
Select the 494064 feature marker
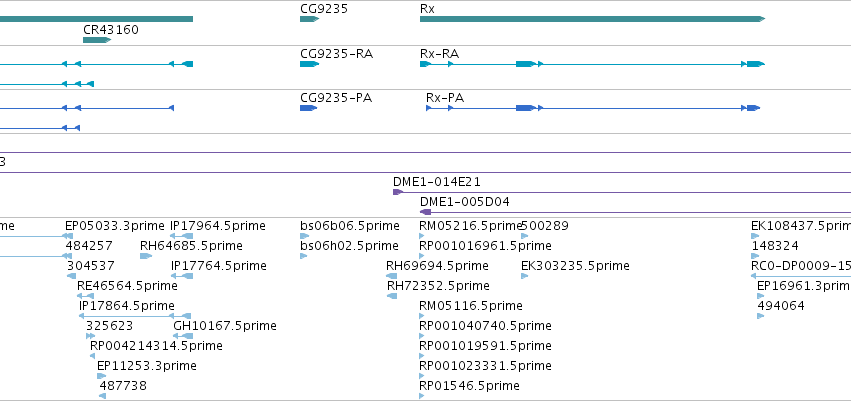760,316
